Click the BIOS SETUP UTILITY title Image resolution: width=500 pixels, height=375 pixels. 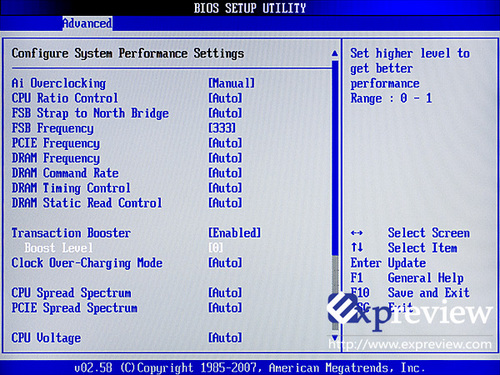tap(250, 8)
